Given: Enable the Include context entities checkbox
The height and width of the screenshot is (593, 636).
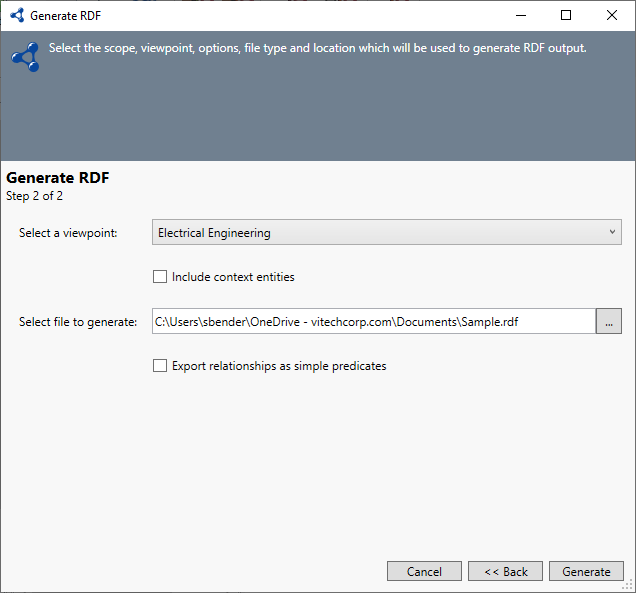Looking at the screenshot, I should 160,277.
